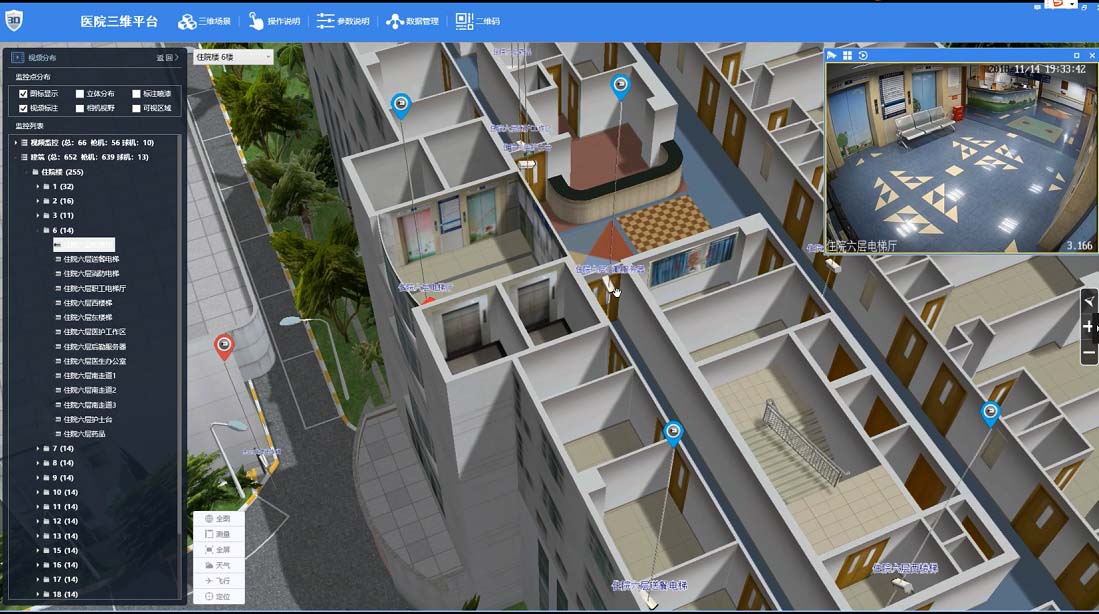Click the replay playback icon in video window
The height and width of the screenshot is (614, 1099).
863,55
